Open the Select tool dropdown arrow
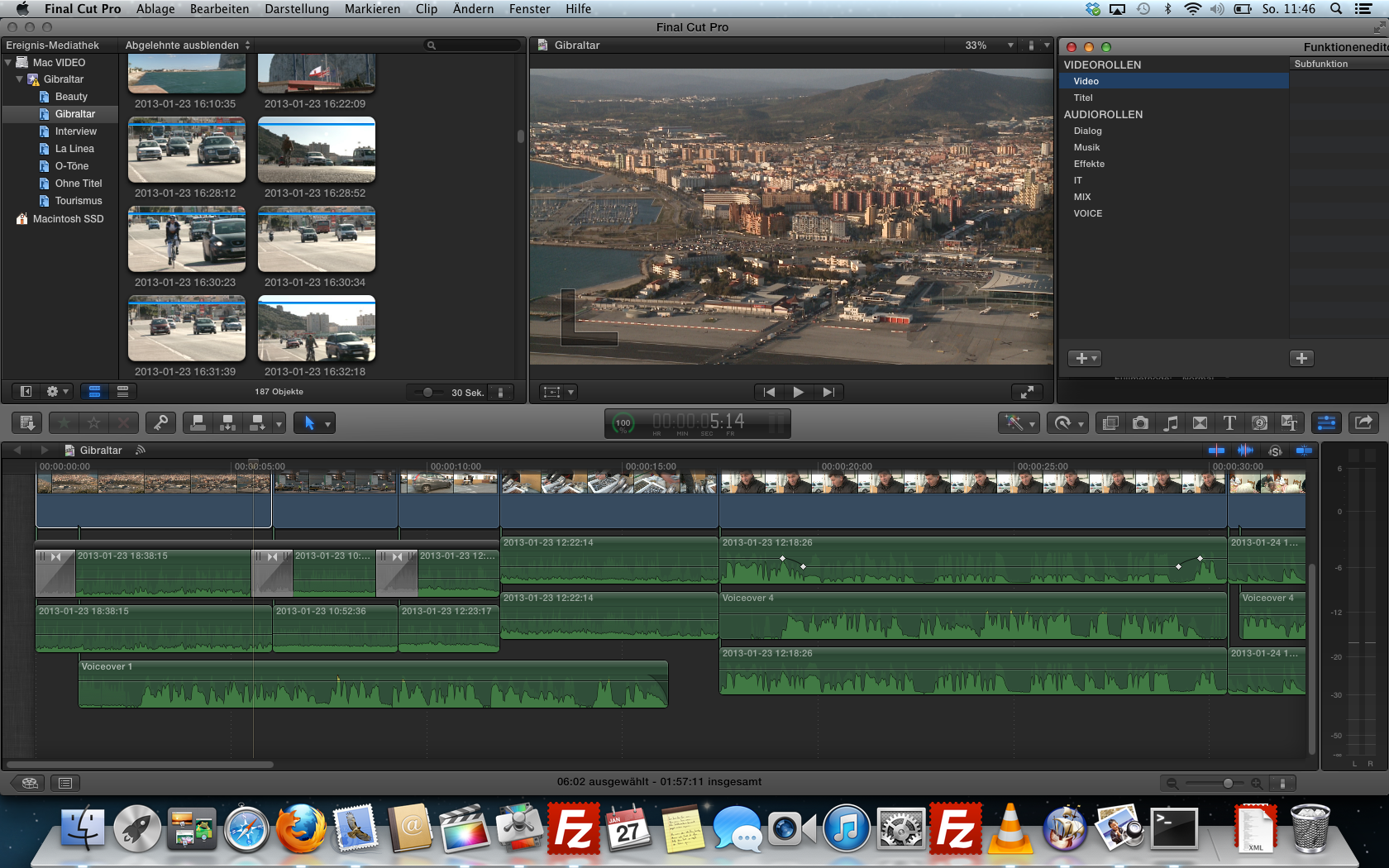Image resolution: width=1389 pixels, height=868 pixels. (x=327, y=424)
